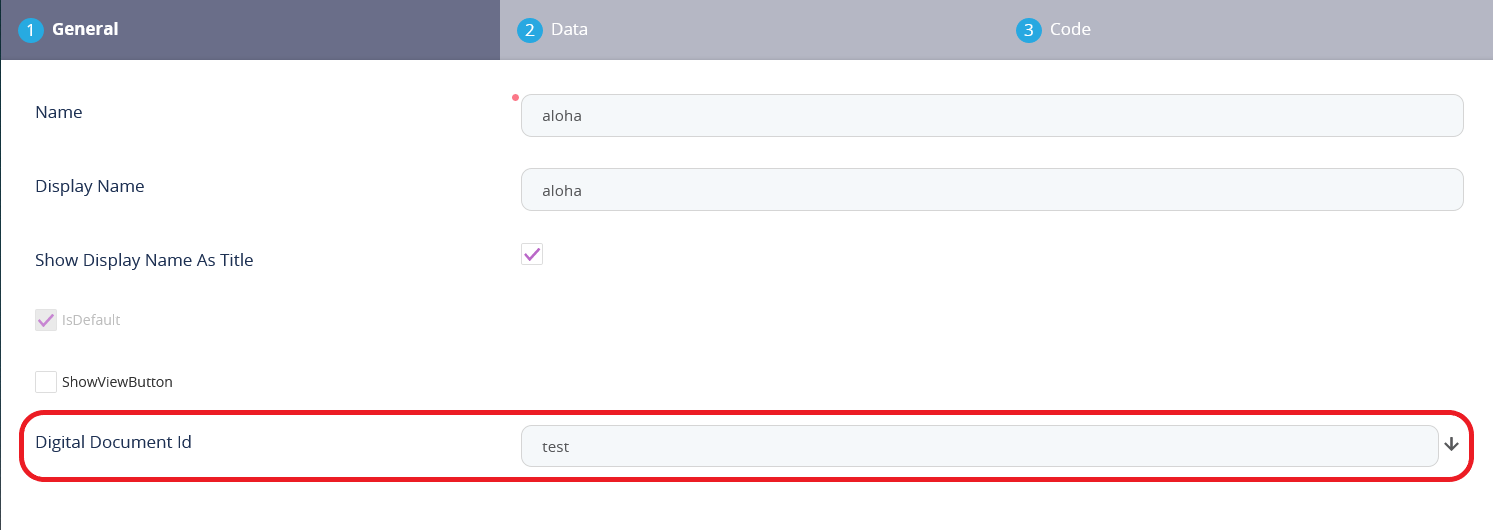Go to the Code tab
Screen dimensions: 1493x530
click(x=1070, y=30)
